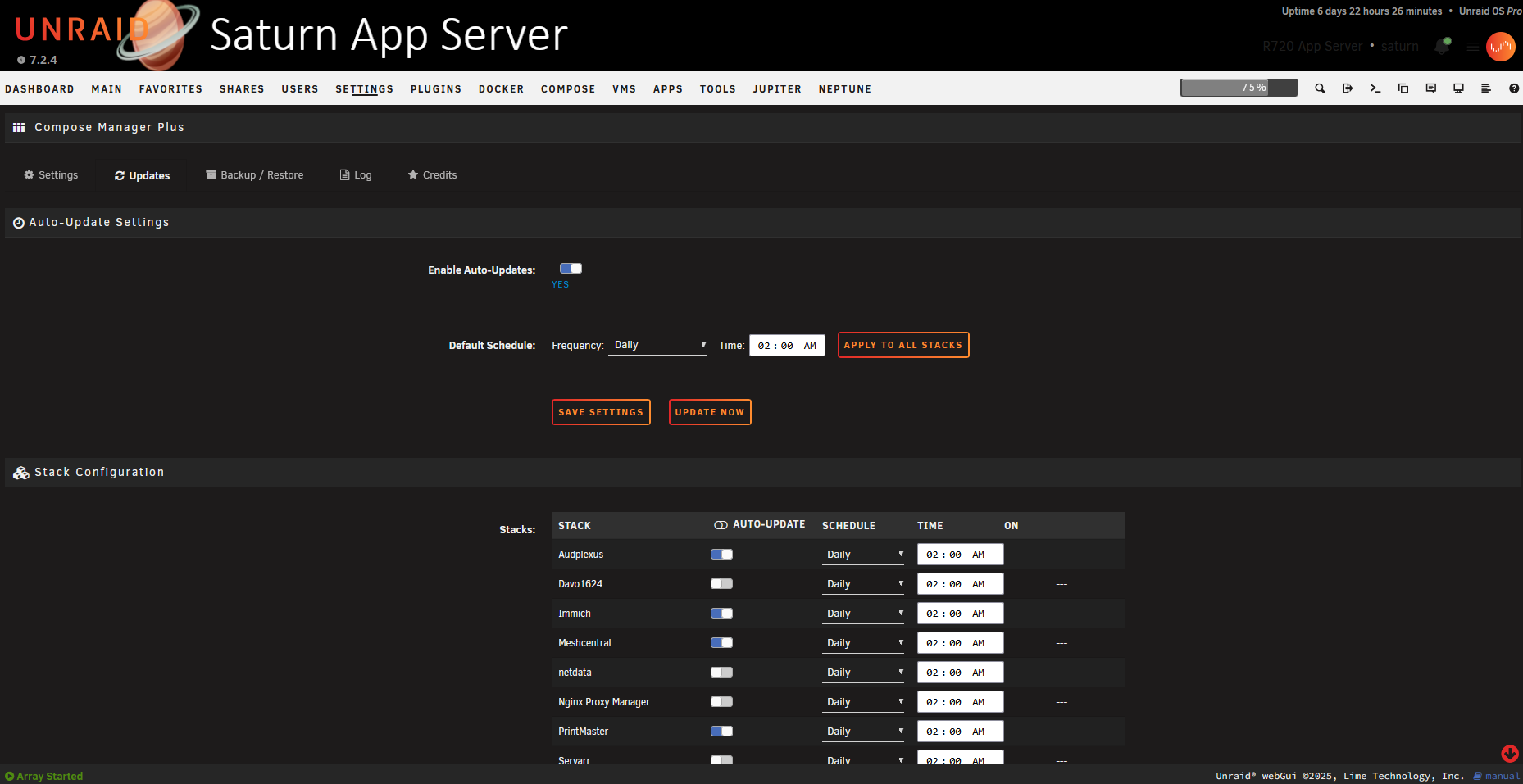1523x784 pixels.
Task: Click the monitor info icon in navbar
Action: (x=1458, y=88)
